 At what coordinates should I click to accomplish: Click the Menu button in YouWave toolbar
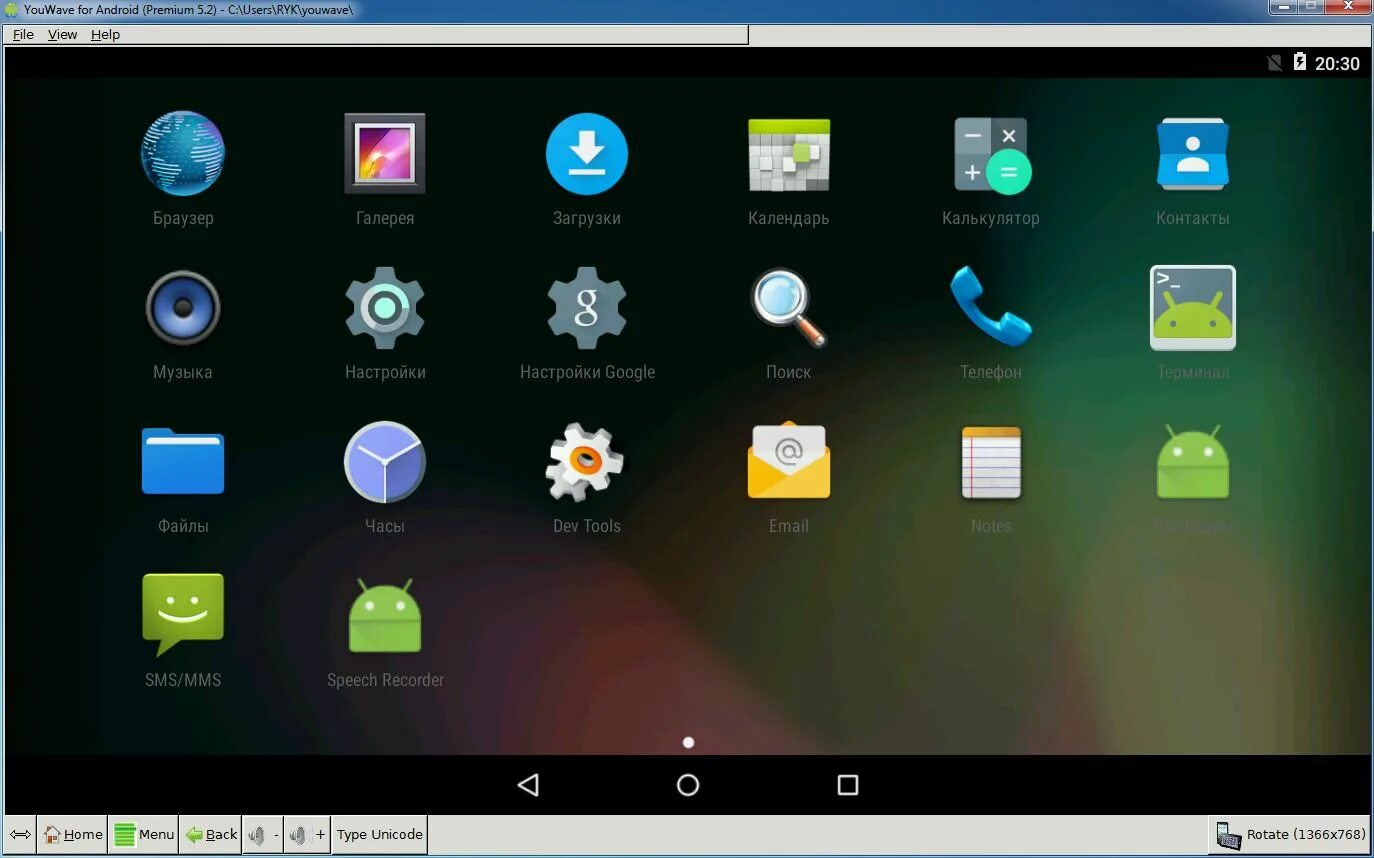[x=143, y=834]
